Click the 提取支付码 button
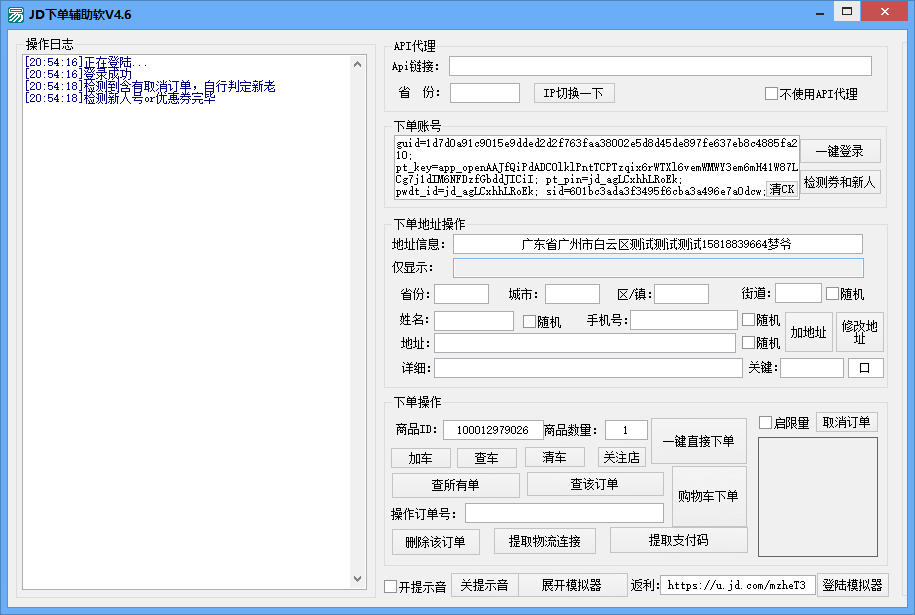This screenshot has width=915, height=615. click(678, 540)
